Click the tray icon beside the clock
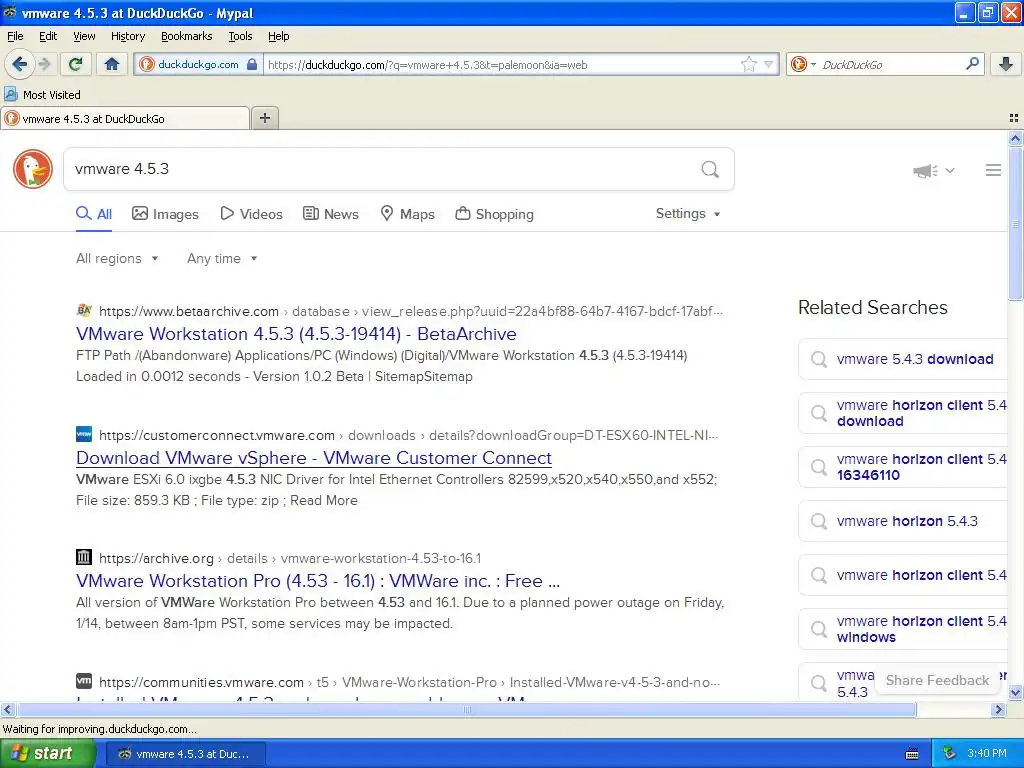The width and height of the screenshot is (1024, 768). click(949, 754)
